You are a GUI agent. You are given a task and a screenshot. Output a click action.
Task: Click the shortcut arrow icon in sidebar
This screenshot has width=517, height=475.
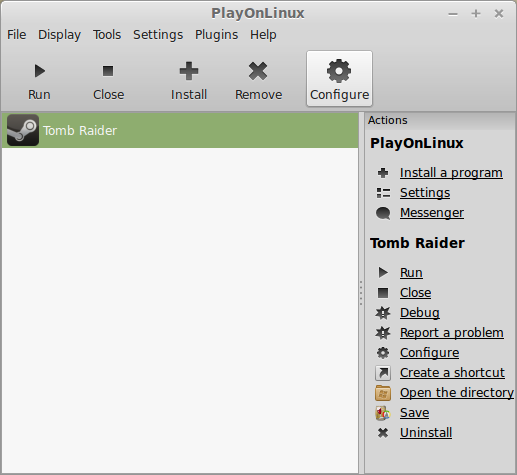(383, 373)
